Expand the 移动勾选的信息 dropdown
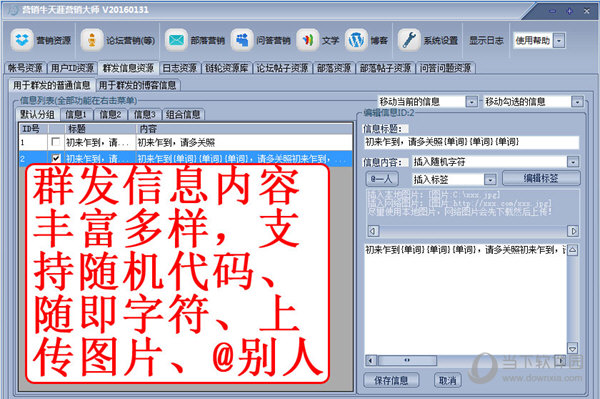Viewport: 600px width, 399px height. [577, 102]
